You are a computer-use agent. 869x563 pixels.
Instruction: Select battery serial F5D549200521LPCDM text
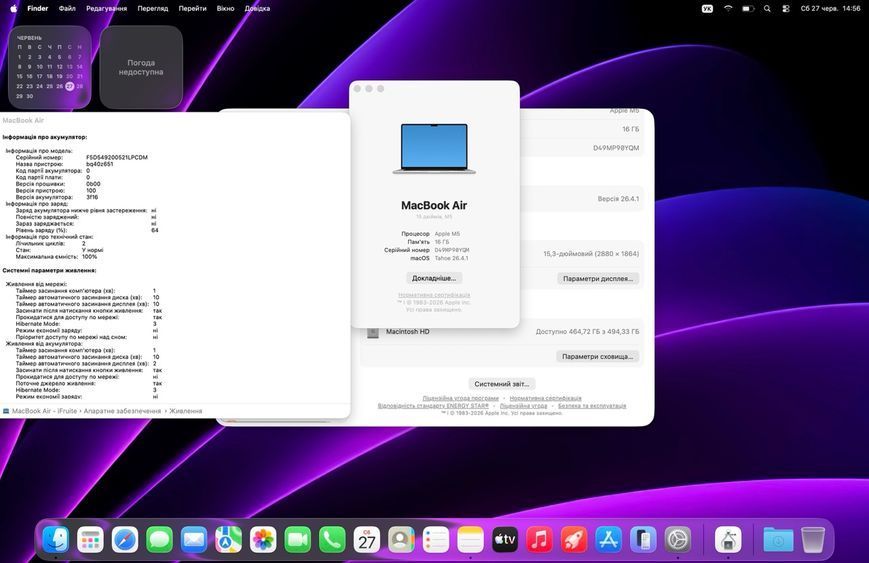(x=117, y=157)
